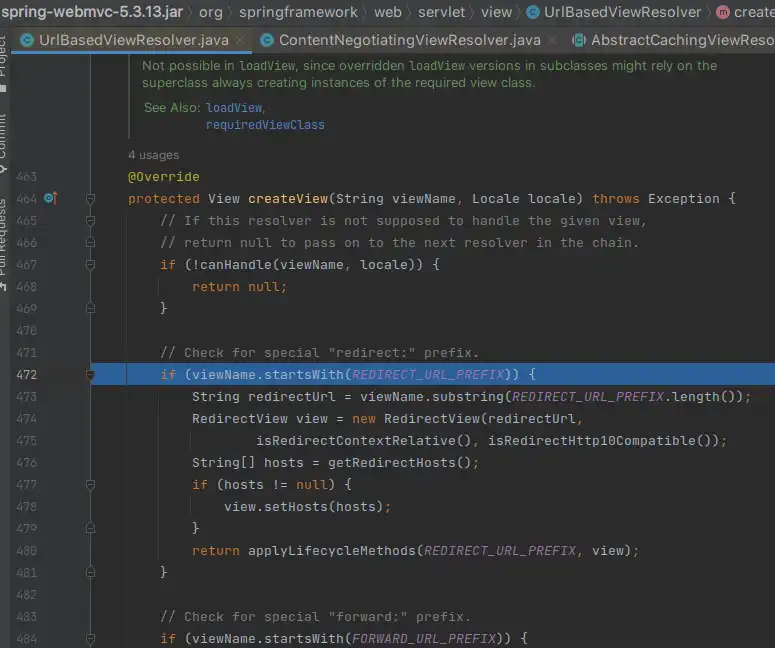Image resolution: width=775 pixels, height=648 pixels.
Task: Click 'applyLifecycleMethods' method call
Action: (332, 551)
